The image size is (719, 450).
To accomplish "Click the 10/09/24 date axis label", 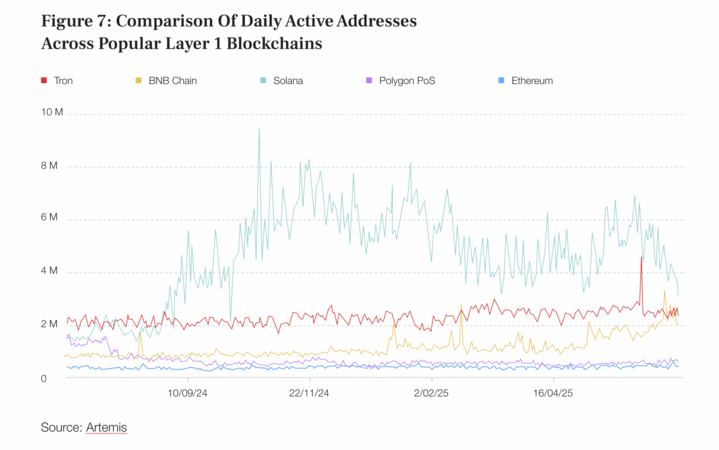I will (187, 393).
